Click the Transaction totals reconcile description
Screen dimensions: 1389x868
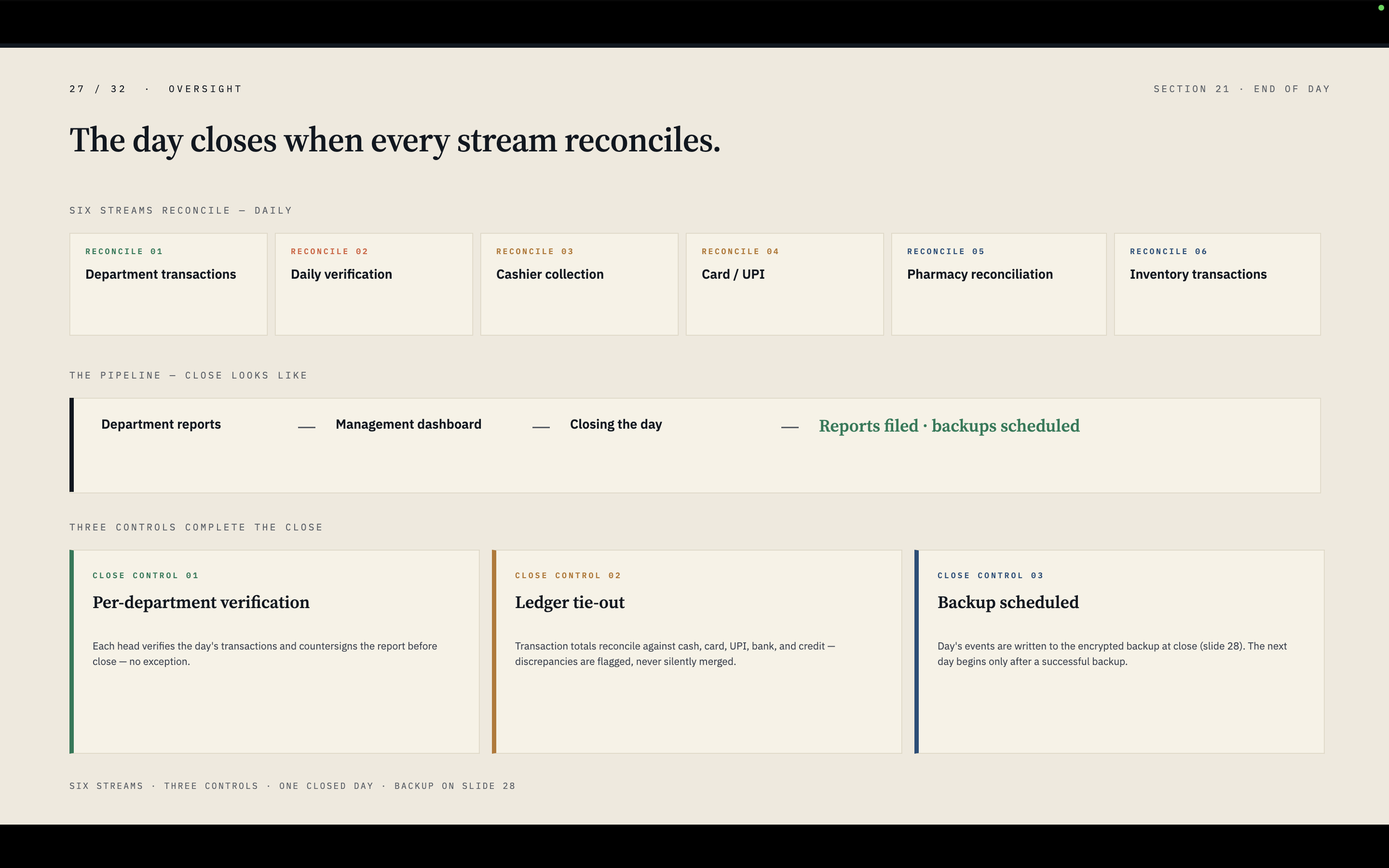point(675,654)
